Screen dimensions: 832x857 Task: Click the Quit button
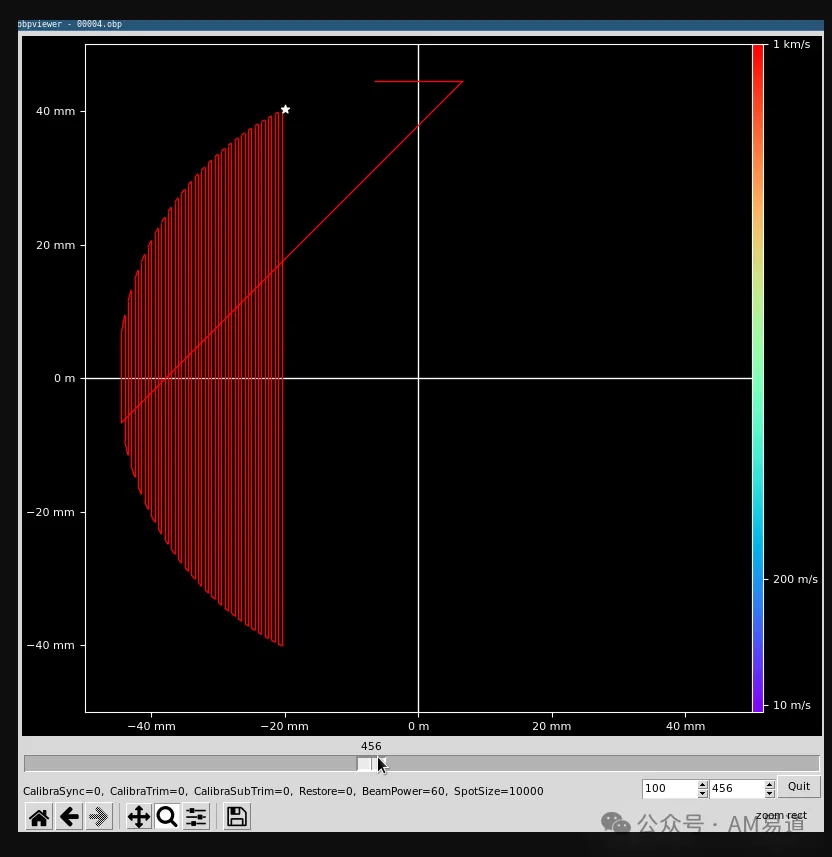(799, 786)
